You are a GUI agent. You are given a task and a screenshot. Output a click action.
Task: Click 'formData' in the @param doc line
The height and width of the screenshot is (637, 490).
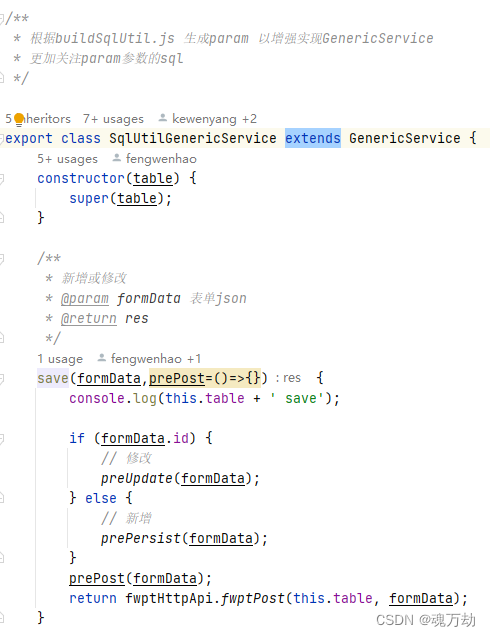[149, 298]
